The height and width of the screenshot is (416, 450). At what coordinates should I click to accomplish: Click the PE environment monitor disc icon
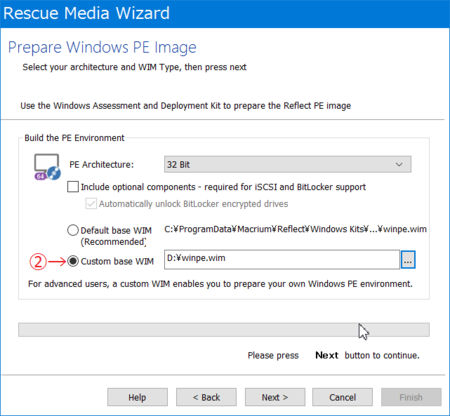click(x=47, y=167)
